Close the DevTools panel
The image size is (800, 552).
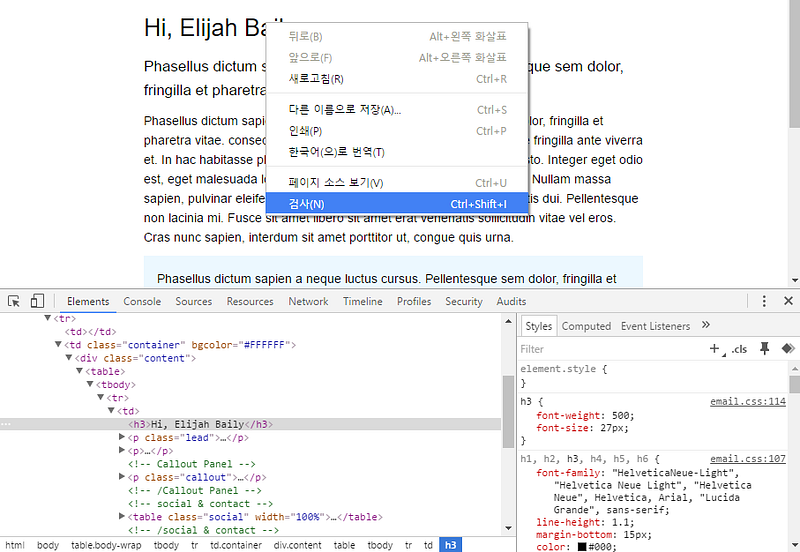pos(788,301)
